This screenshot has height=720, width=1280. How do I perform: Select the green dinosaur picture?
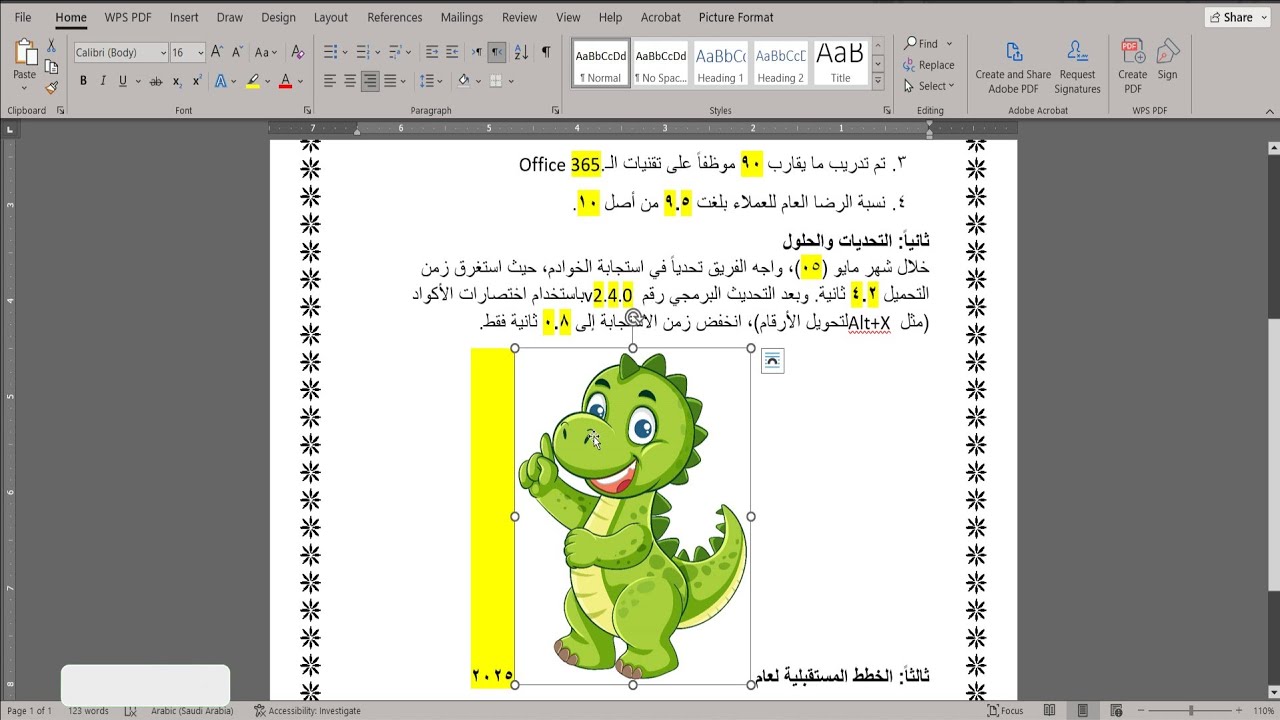pyautogui.click(x=633, y=516)
